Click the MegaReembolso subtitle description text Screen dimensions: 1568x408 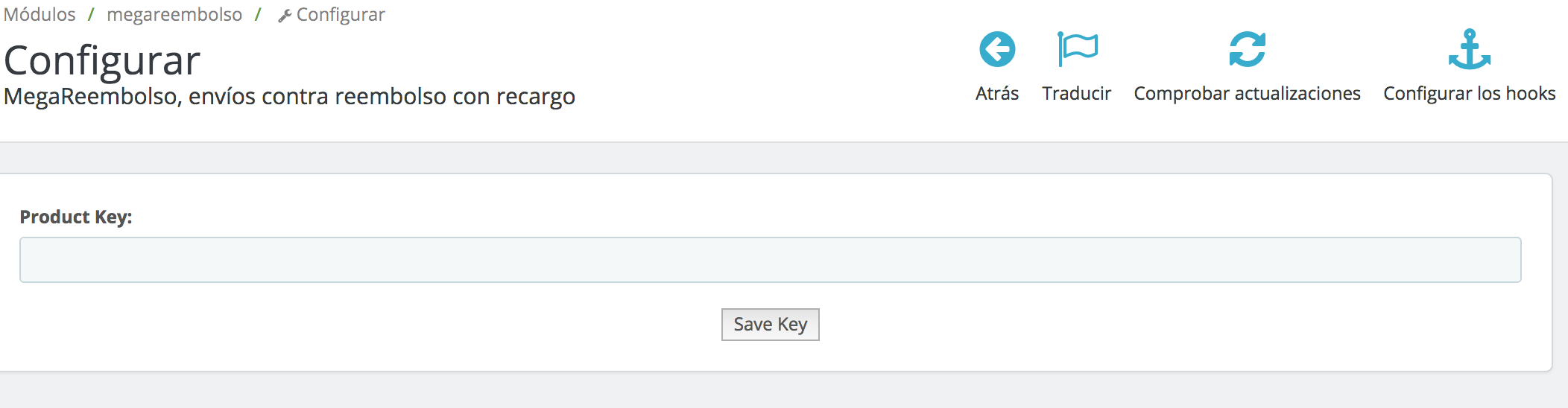click(289, 97)
